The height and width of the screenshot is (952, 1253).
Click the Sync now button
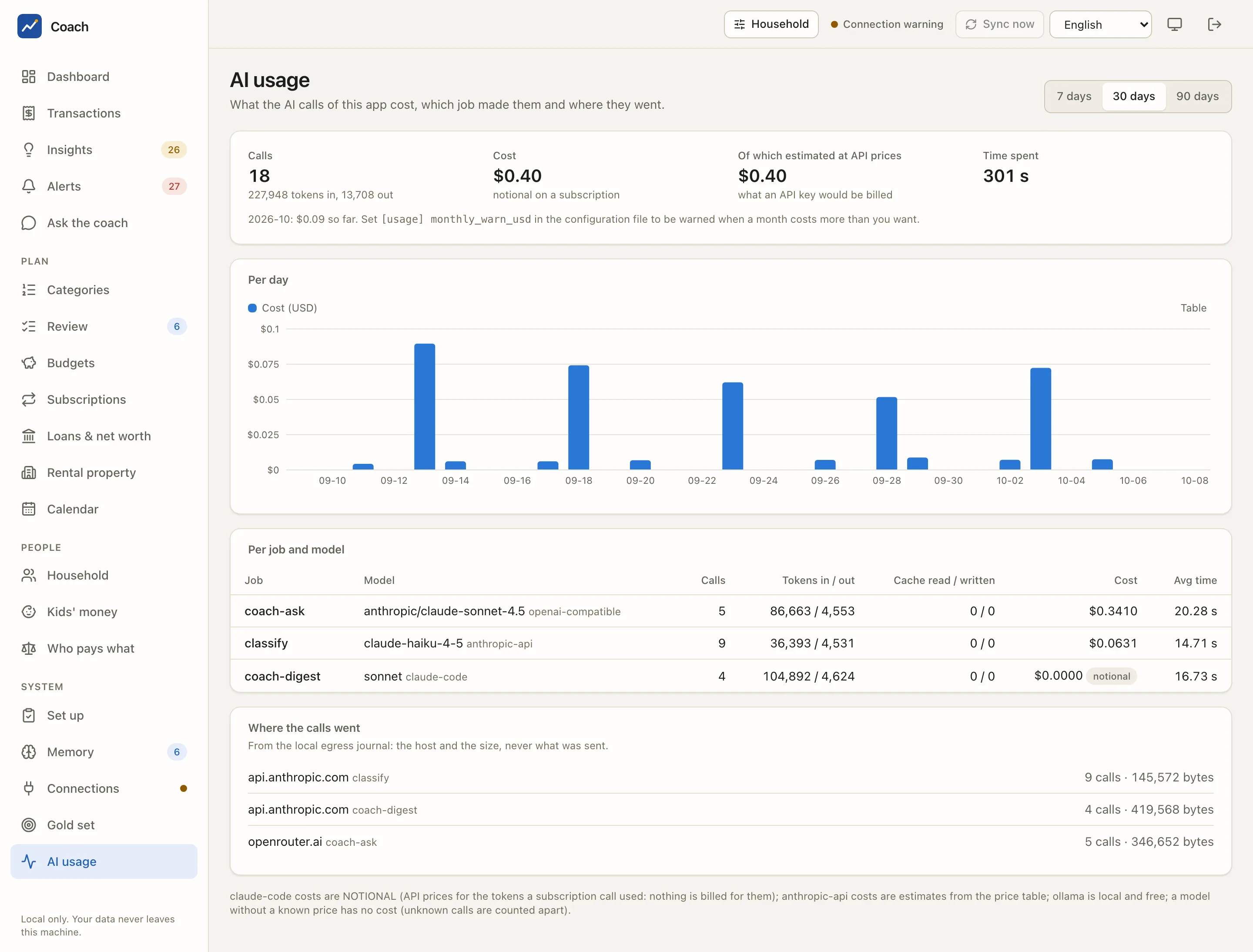999,24
